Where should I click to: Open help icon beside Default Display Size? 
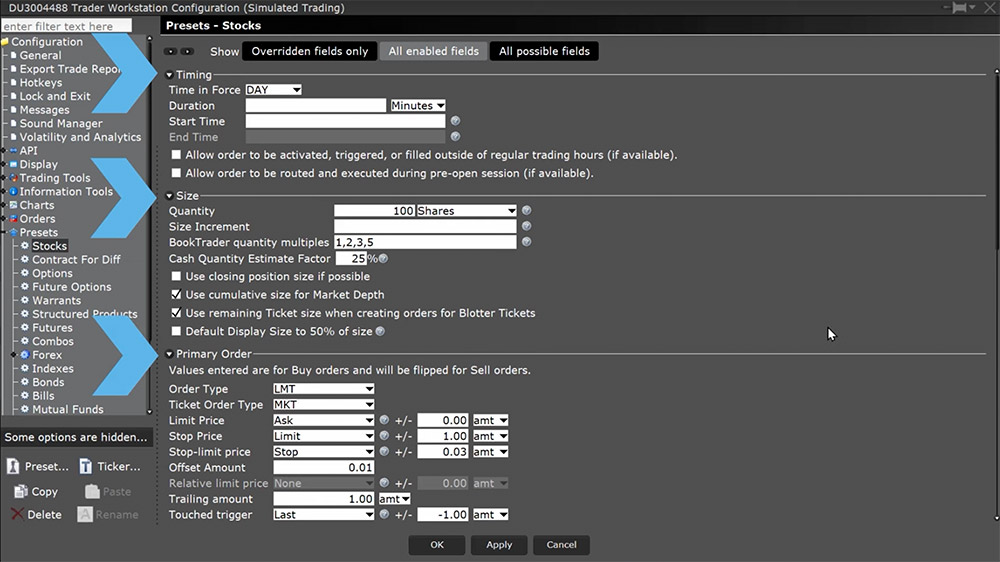[380, 331]
